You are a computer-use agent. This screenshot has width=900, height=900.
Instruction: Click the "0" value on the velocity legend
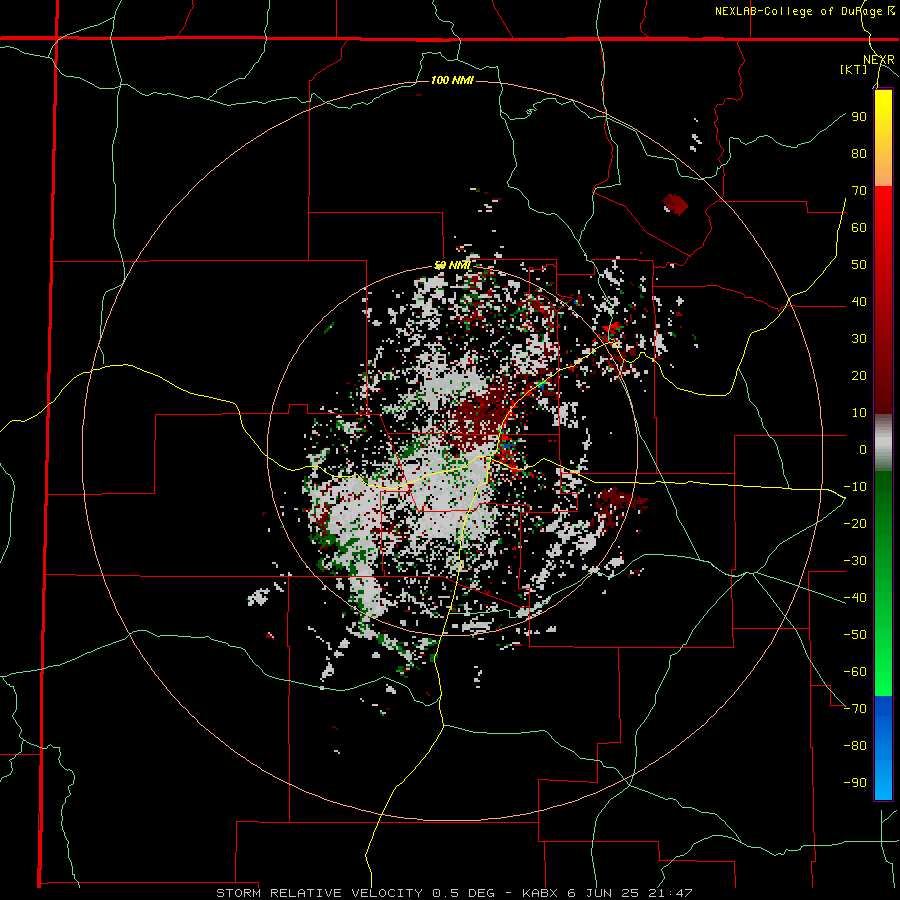pos(863,449)
